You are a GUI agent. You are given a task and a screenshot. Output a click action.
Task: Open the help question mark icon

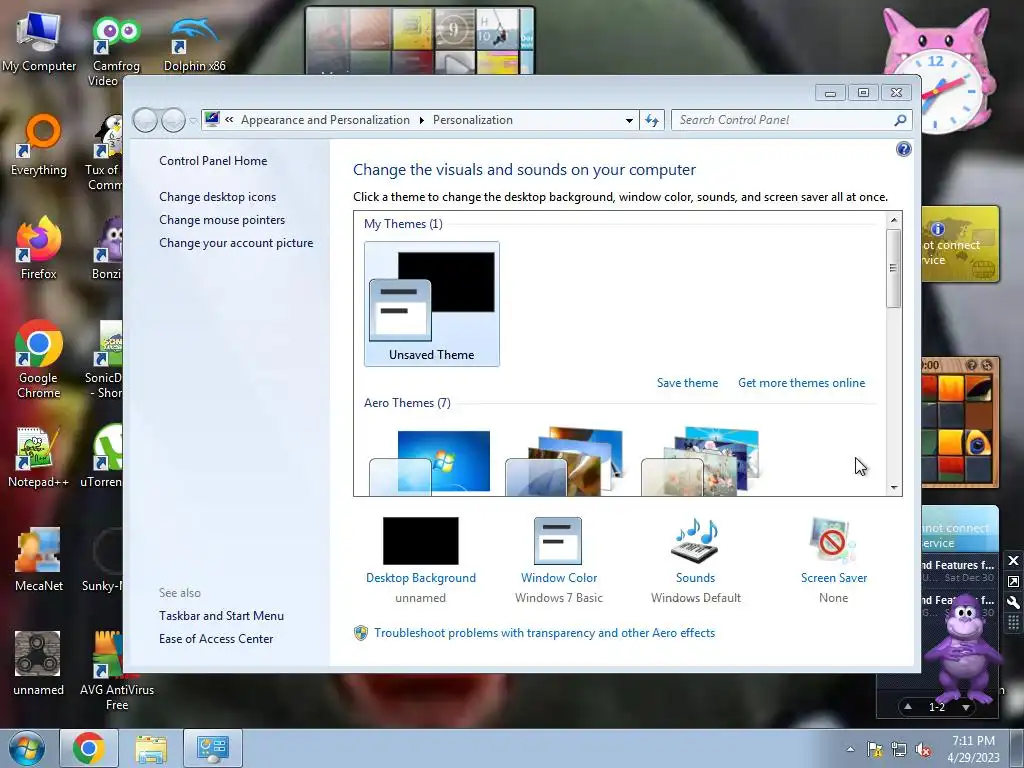[x=903, y=150]
